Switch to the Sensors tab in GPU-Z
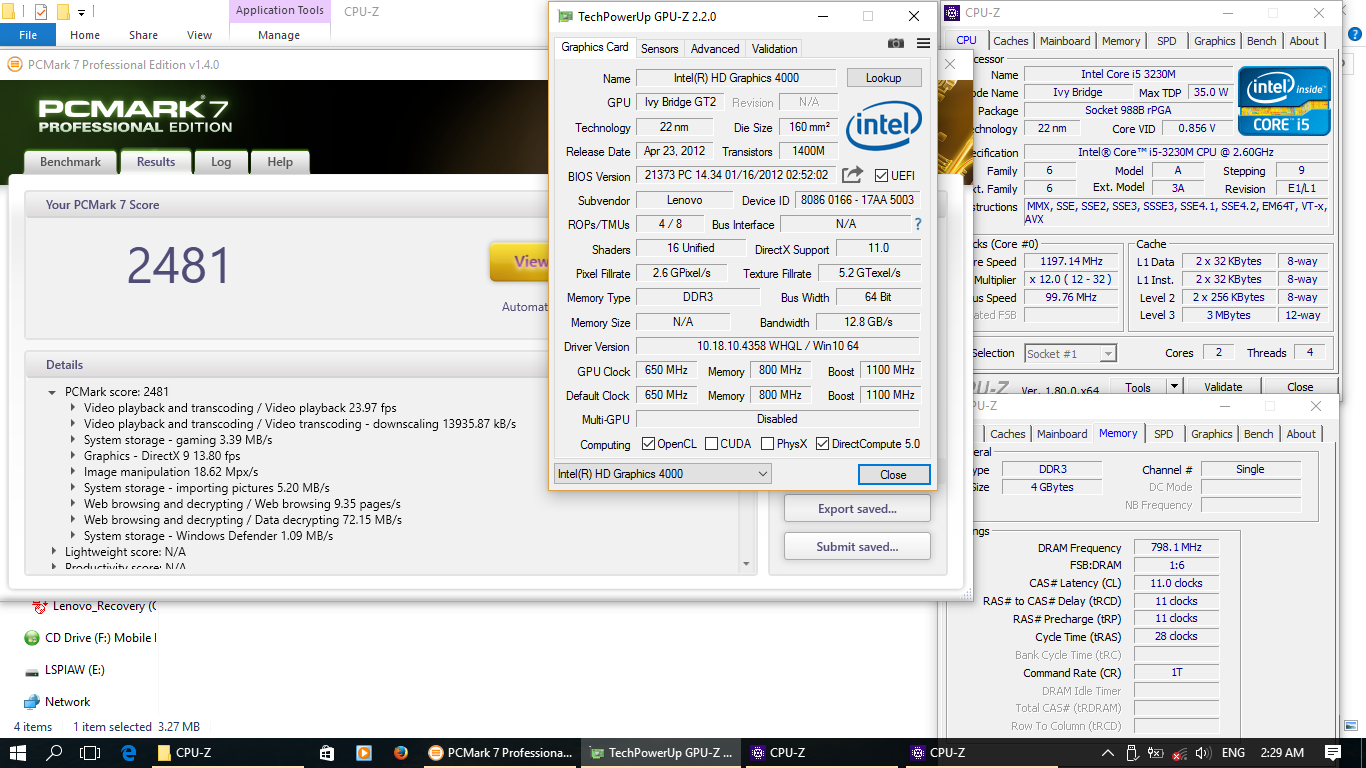Viewport: 1366px width, 768px height. [x=659, y=48]
